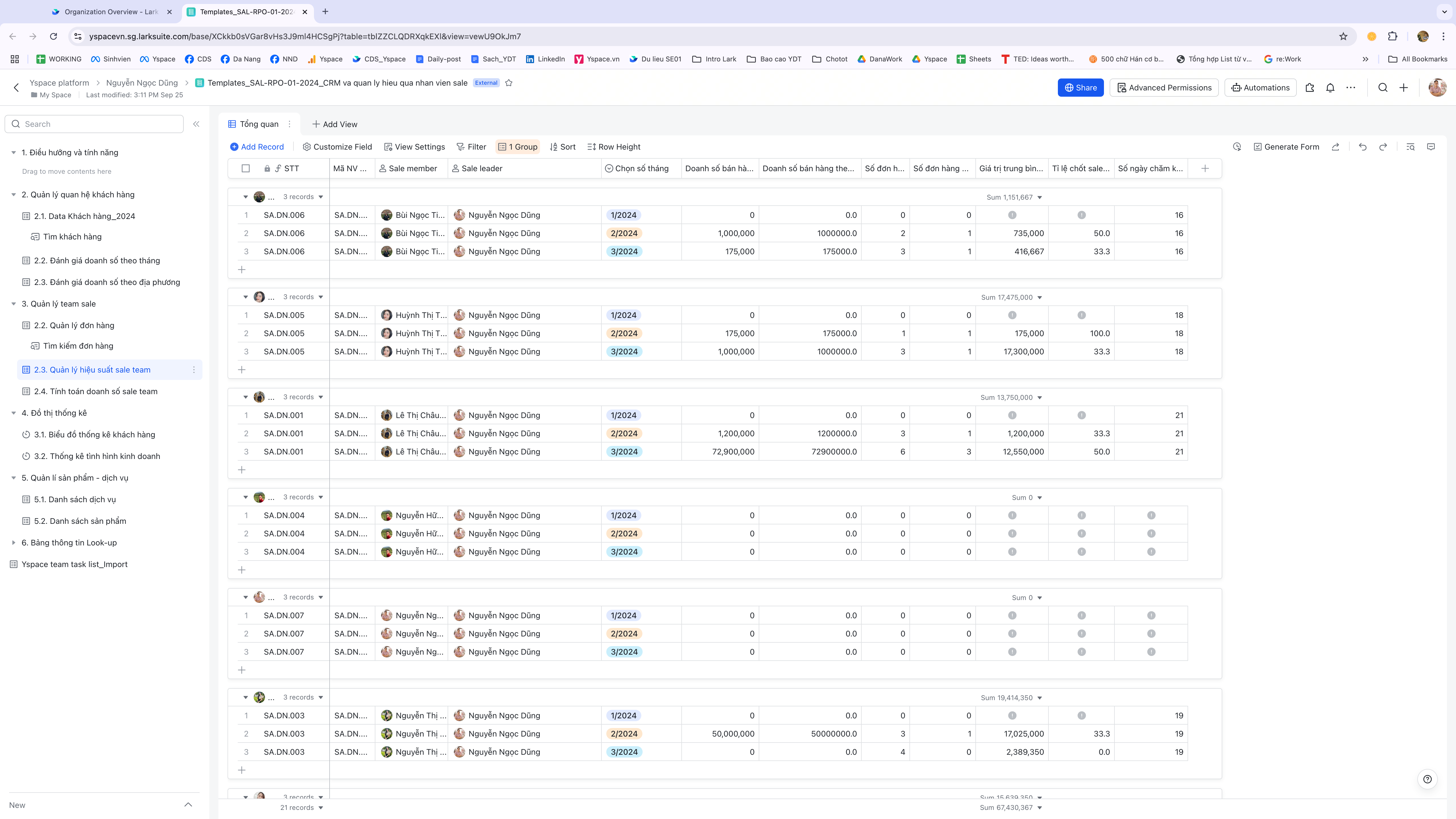Click the plus create icon in header
The width and height of the screenshot is (1456, 819).
(x=1403, y=88)
